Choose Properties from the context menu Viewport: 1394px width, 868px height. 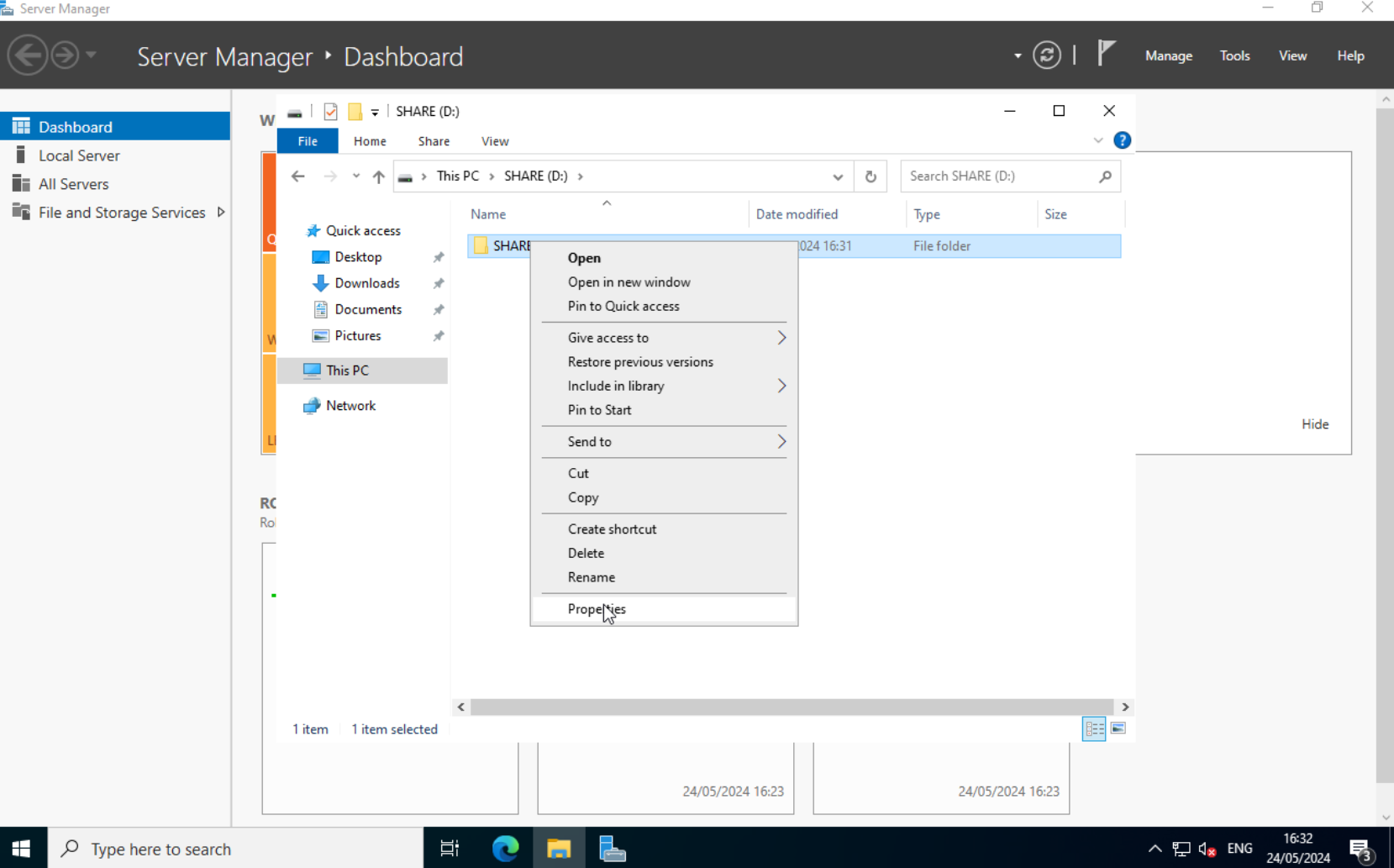664,609
